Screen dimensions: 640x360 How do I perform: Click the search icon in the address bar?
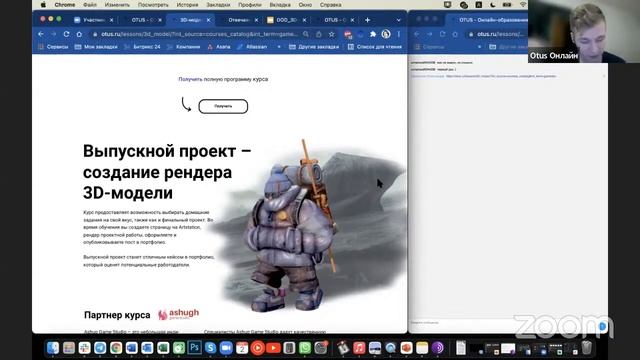pyautogui.click(x=306, y=34)
